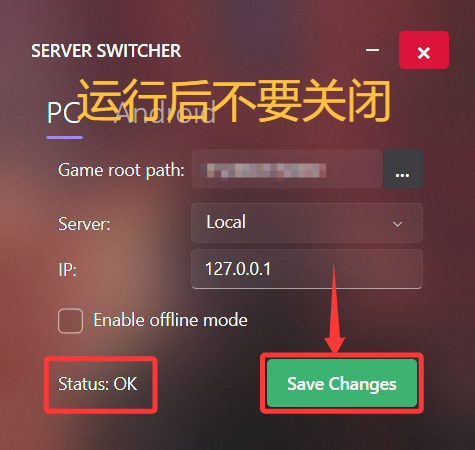The height and width of the screenshot is (450, 475).
Task: Tick the Enable offline mode checkbox
Action: pyautogui.click(x=70, y=321)
